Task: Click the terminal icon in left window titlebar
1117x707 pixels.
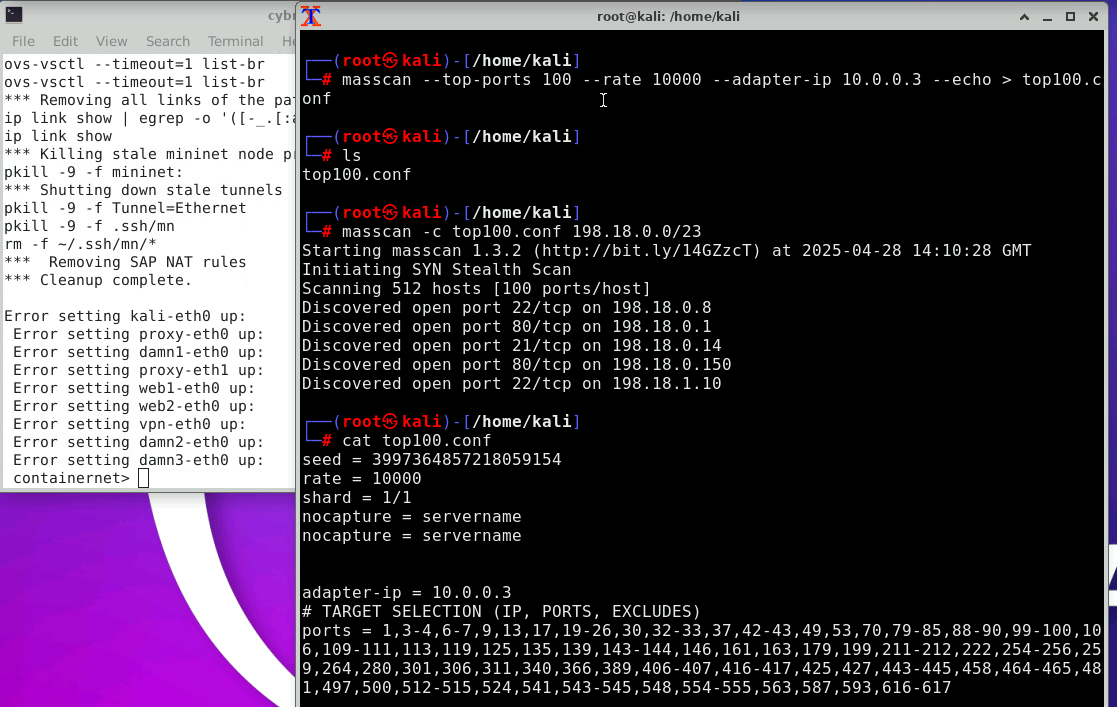Action: [x=13, y=15]
